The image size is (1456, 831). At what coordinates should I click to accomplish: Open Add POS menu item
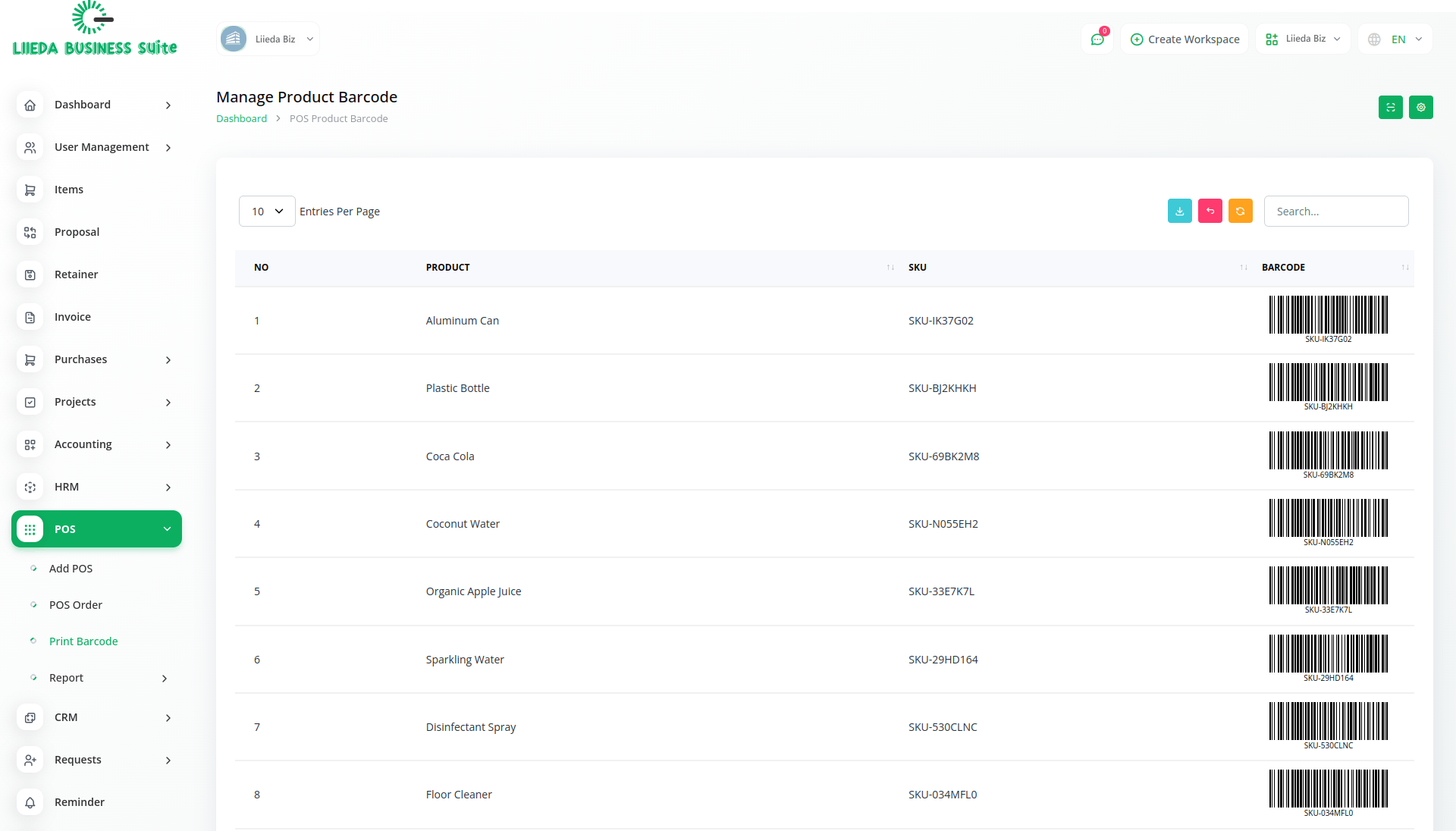(x=71, y=569)
